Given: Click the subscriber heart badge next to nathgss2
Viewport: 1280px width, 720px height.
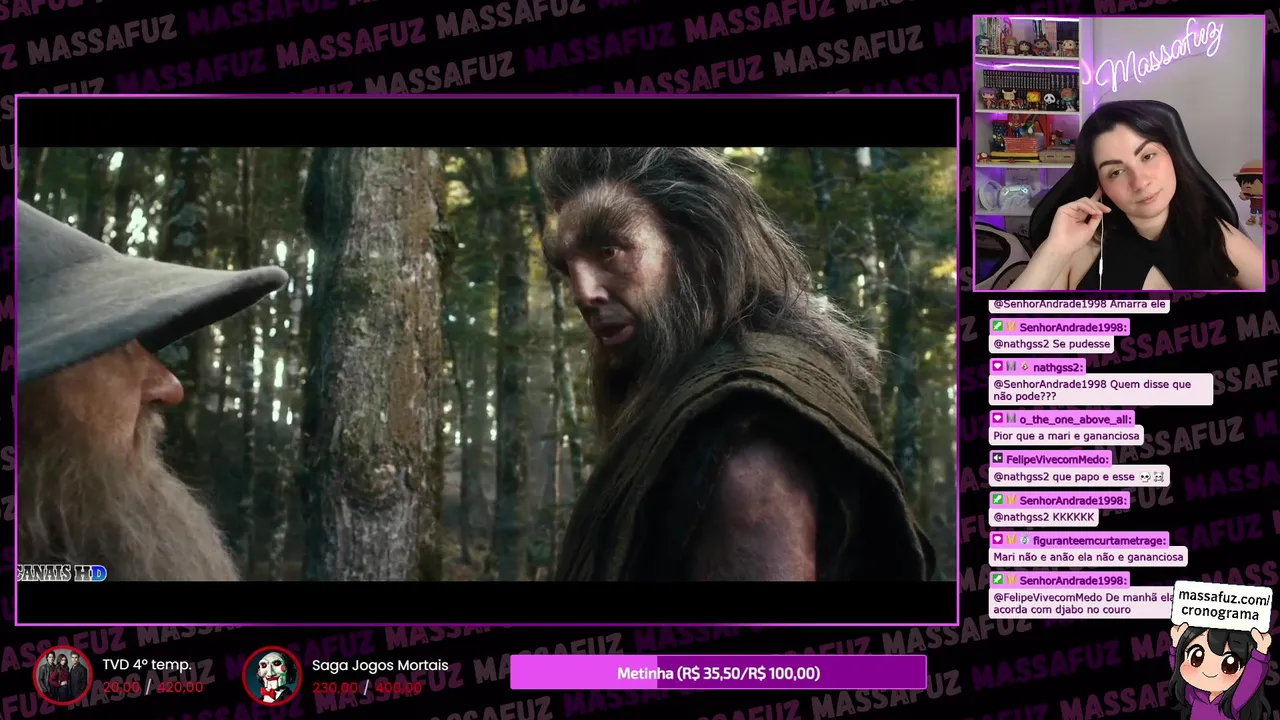Looking at the screenshot, I should pyautogui.click(x=998, y=367).
